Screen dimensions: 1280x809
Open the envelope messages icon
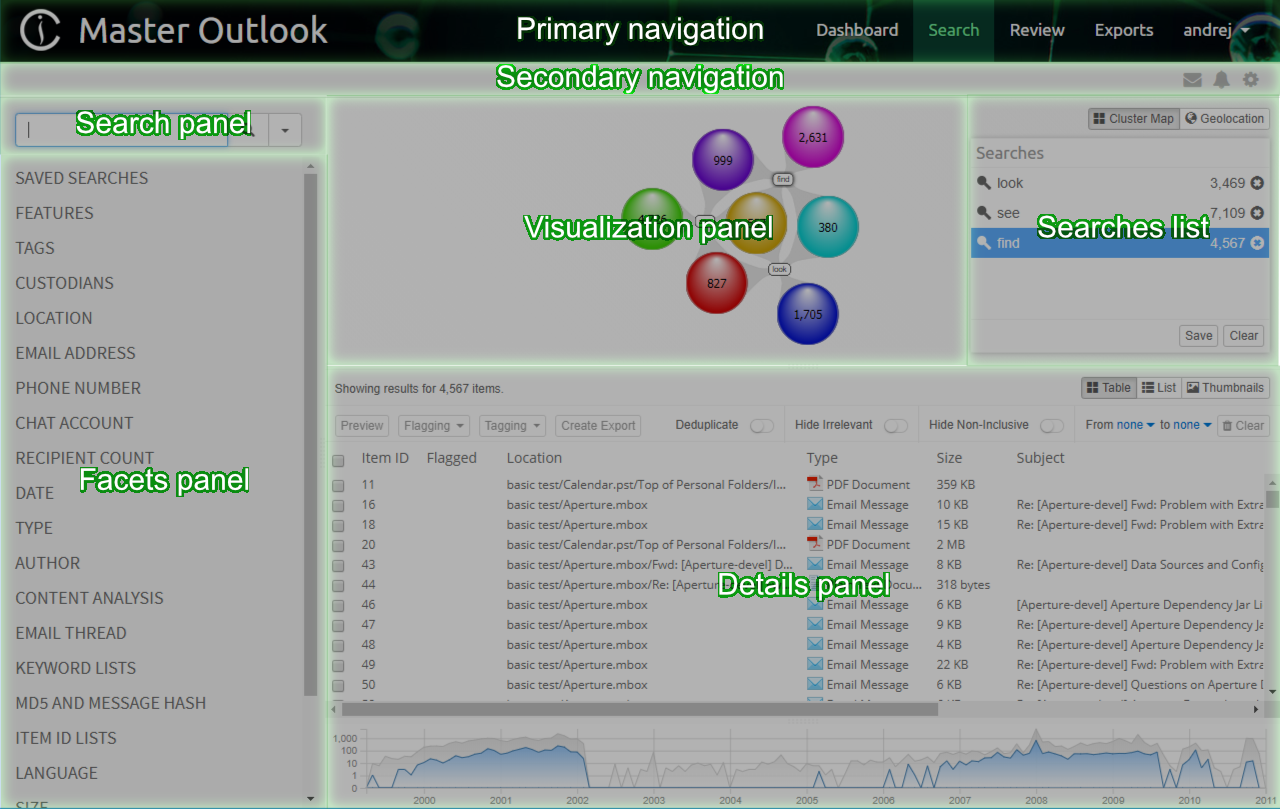pos(1192,80)
